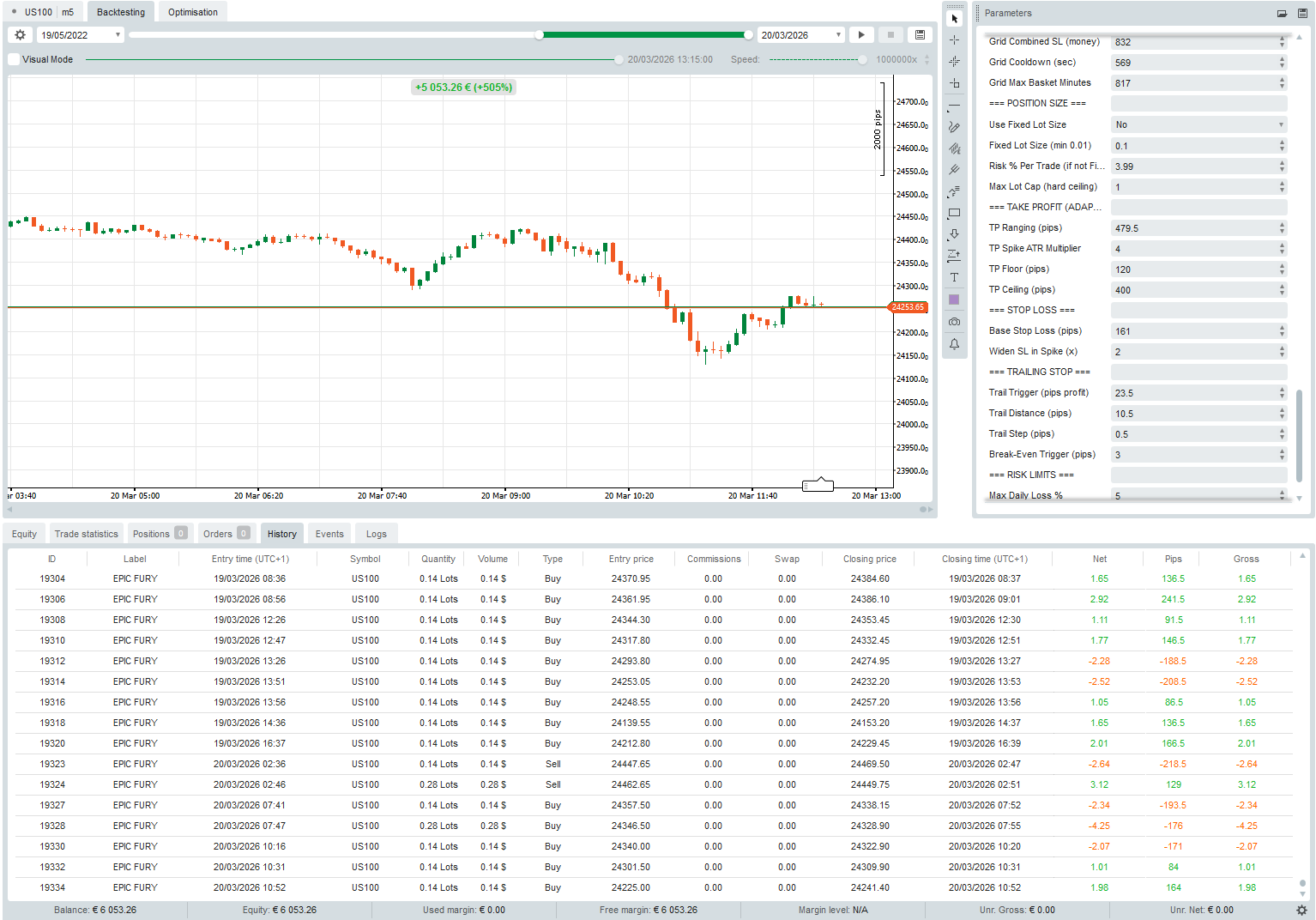
Task: Take a chart screenshot with camera icon
Action: click(x=954, y=322)
